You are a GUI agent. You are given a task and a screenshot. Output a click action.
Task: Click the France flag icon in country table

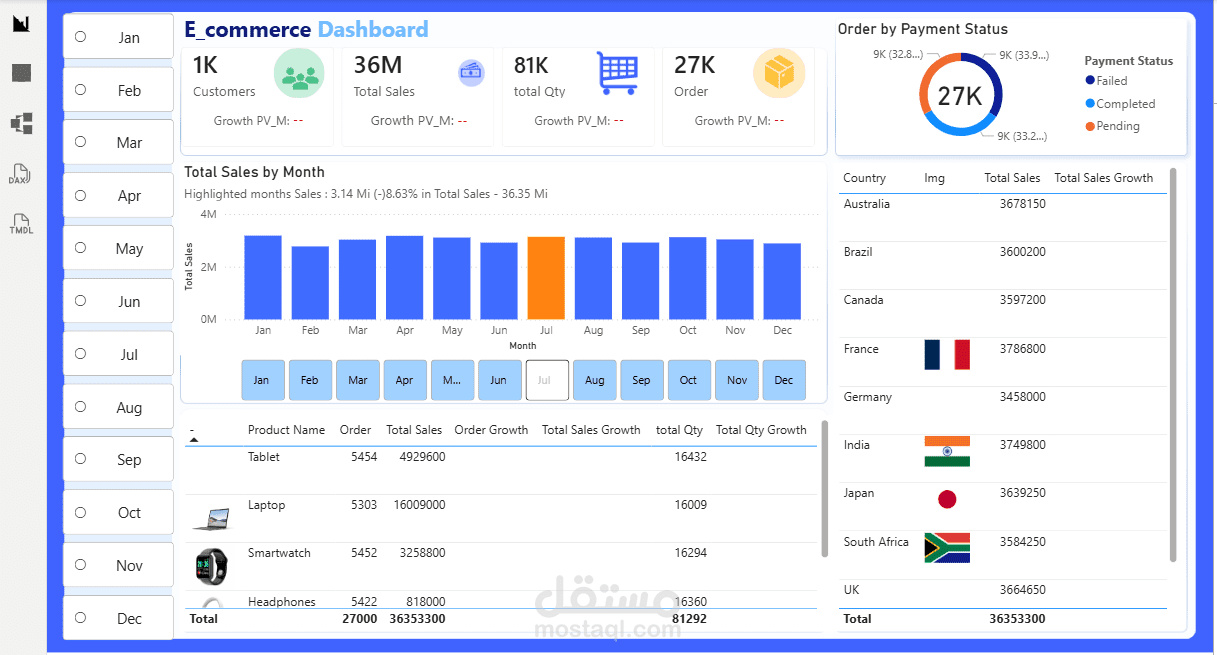[946, 355]
